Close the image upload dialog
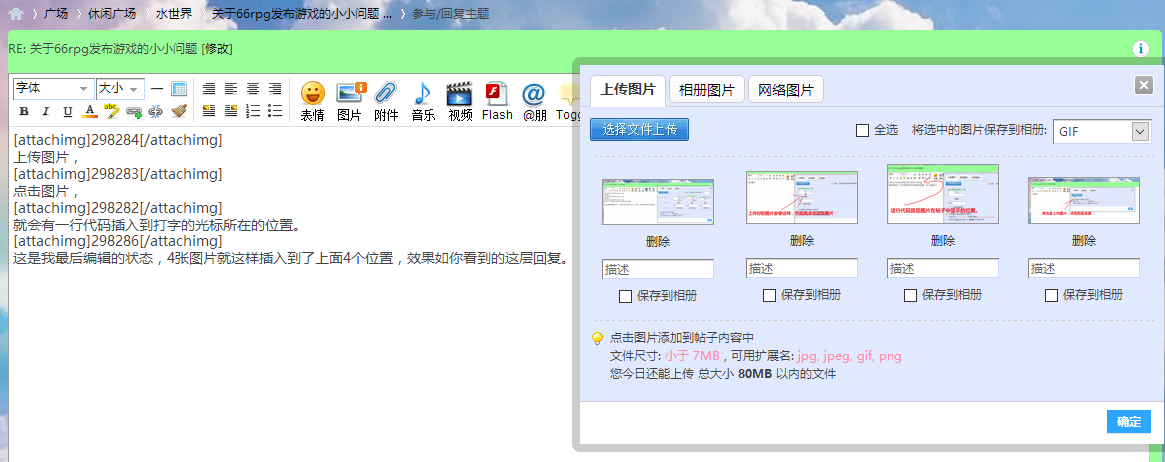The height and width of the screenshot is (462, 1165). [1143, 85]
